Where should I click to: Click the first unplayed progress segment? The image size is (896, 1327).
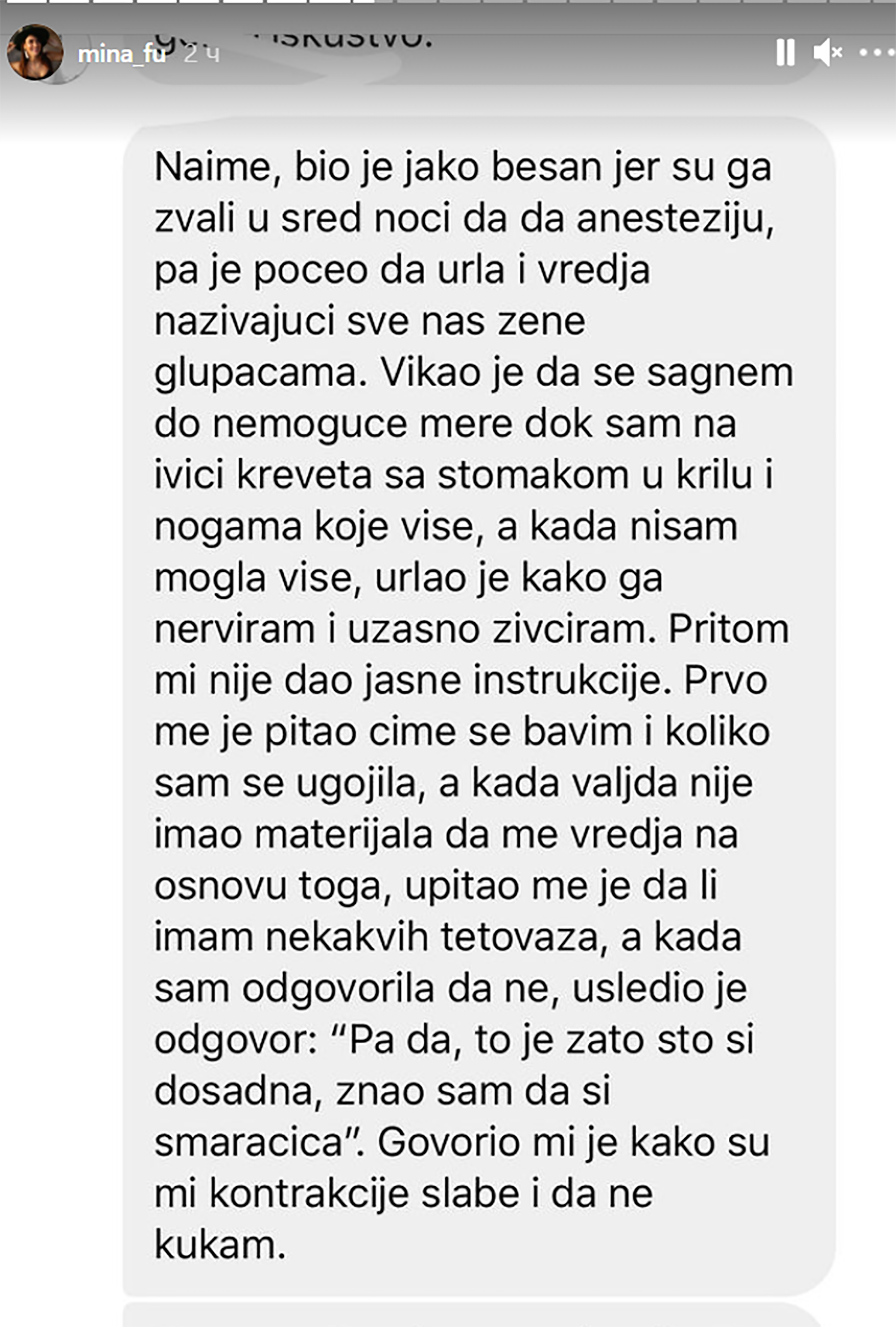tap(417, 1)
